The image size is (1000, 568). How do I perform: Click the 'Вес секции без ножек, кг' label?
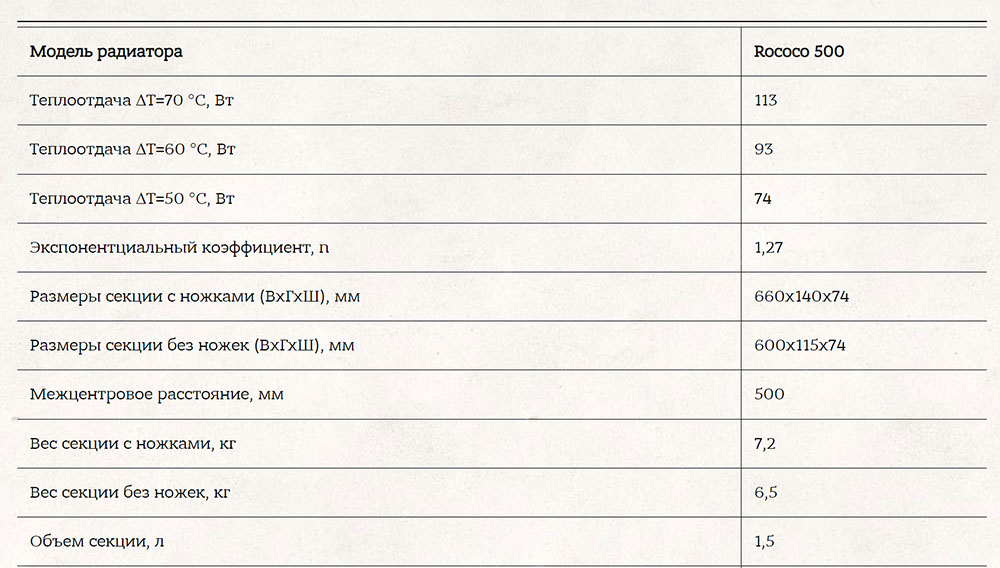click(130, 492)
